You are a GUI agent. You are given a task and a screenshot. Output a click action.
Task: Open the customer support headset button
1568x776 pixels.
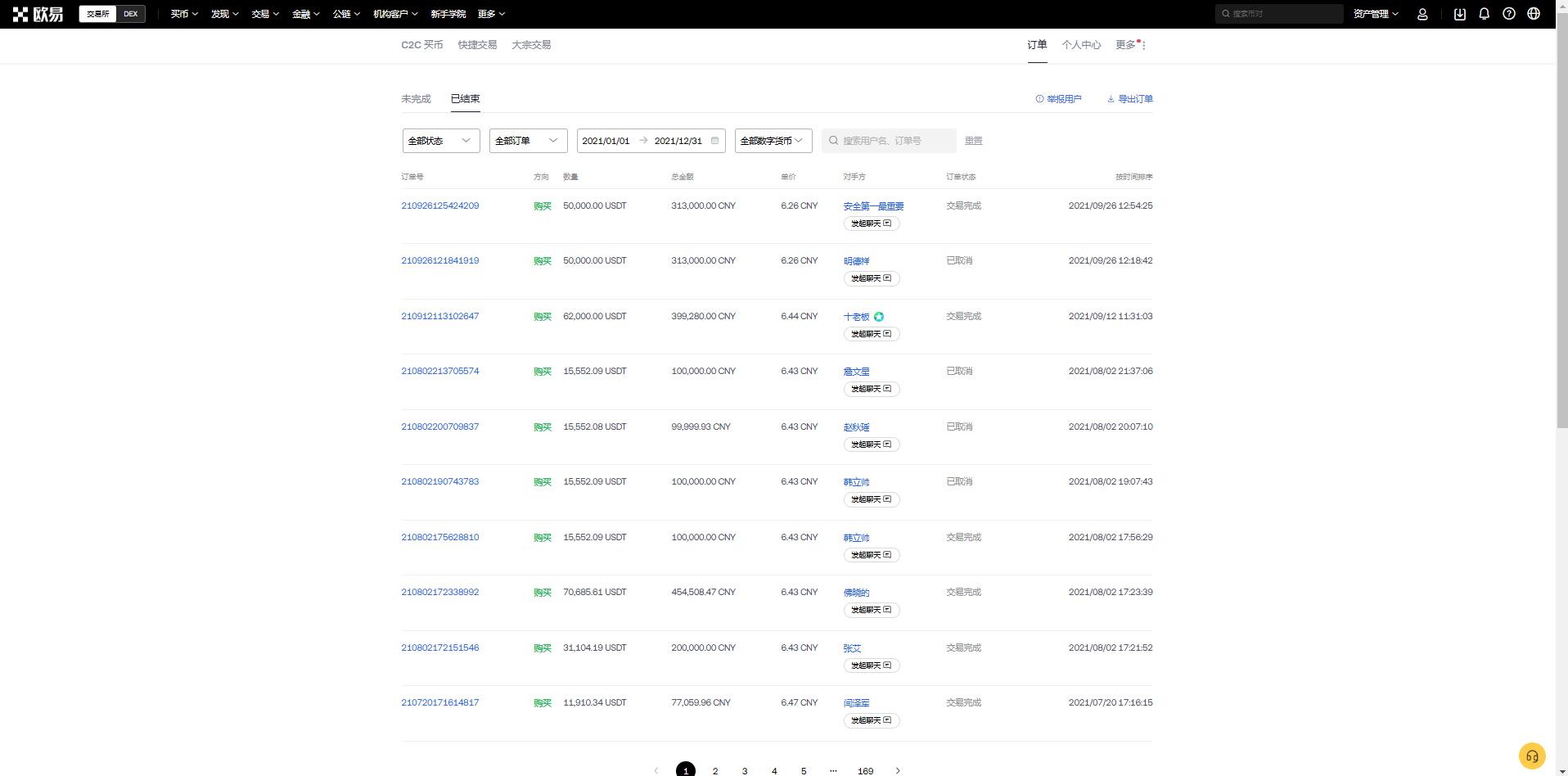pyautogui.click(x=1532, y=756)
